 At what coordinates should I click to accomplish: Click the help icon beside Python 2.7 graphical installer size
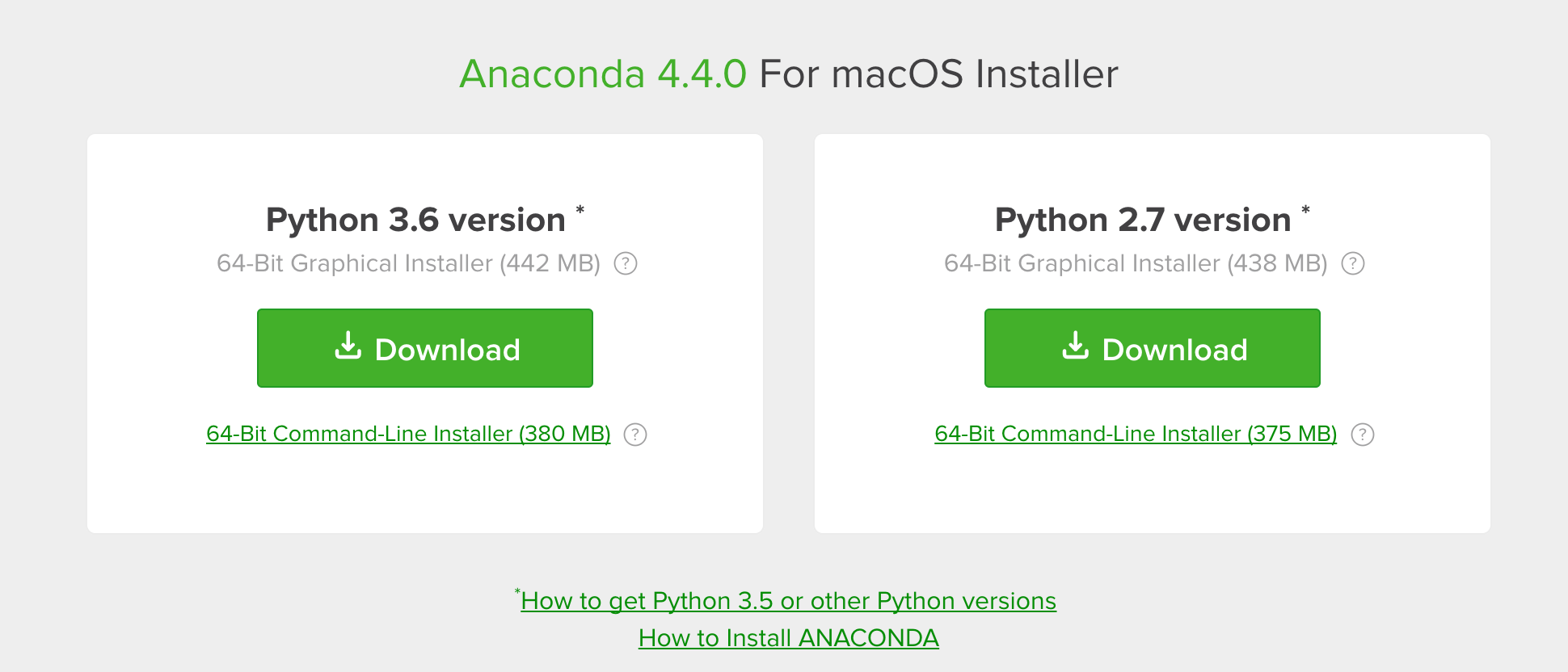[1355, 263]
